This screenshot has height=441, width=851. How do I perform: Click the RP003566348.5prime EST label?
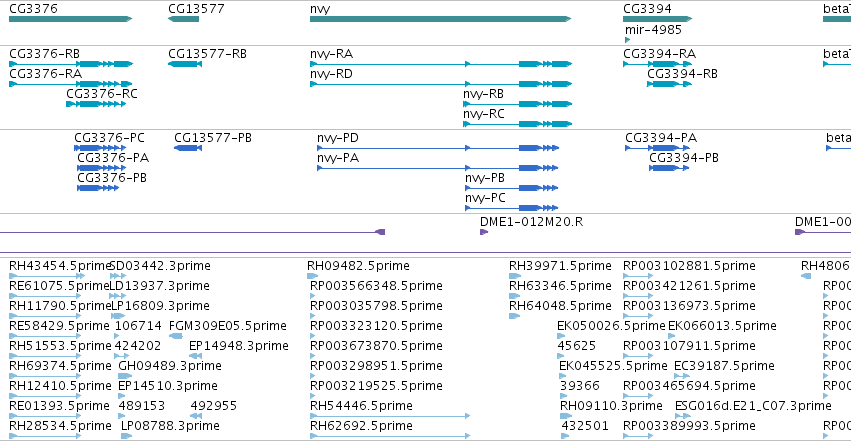[x=376, y=286]
